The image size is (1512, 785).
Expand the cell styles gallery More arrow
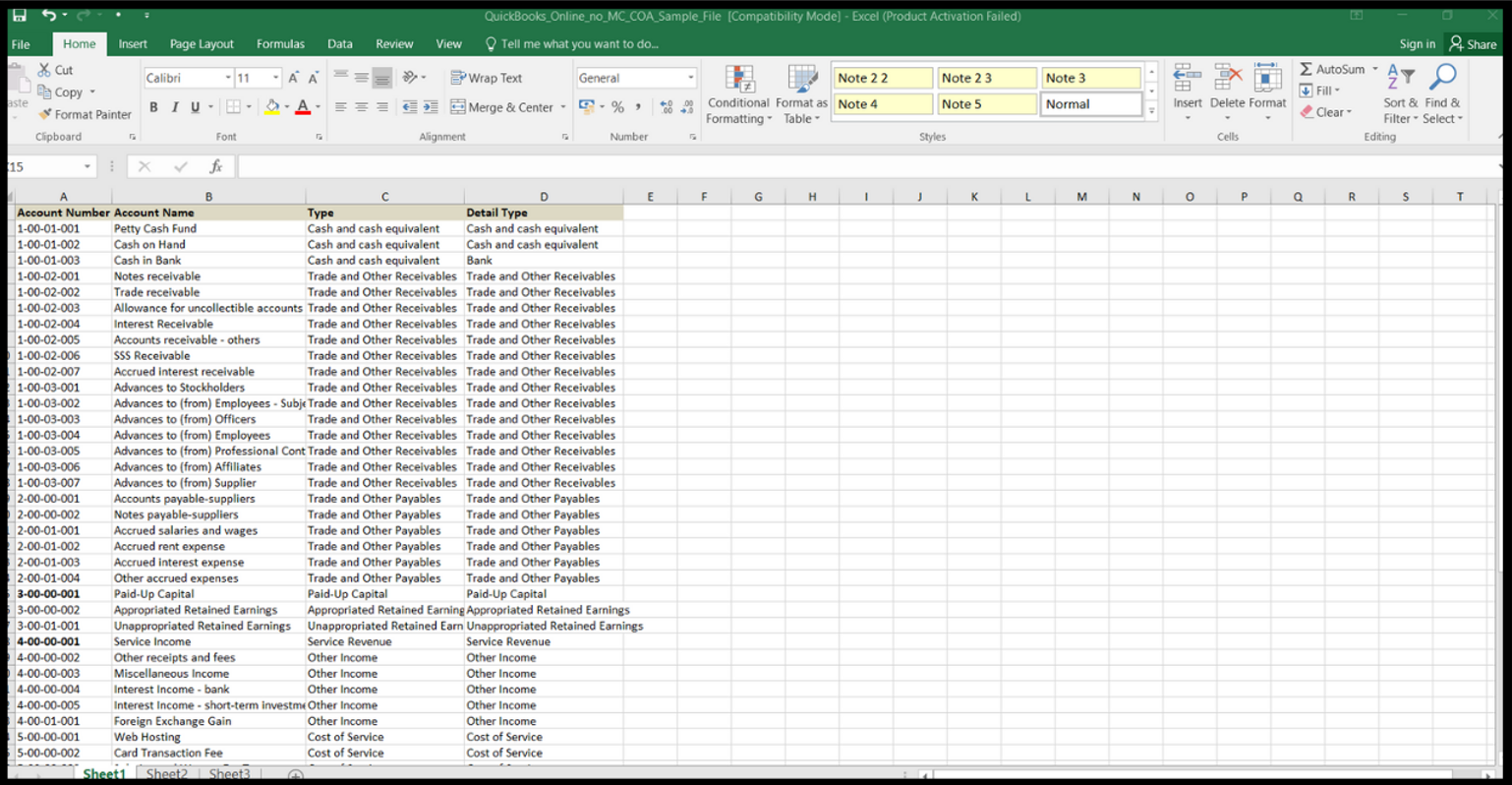[x=1151, y=112]
